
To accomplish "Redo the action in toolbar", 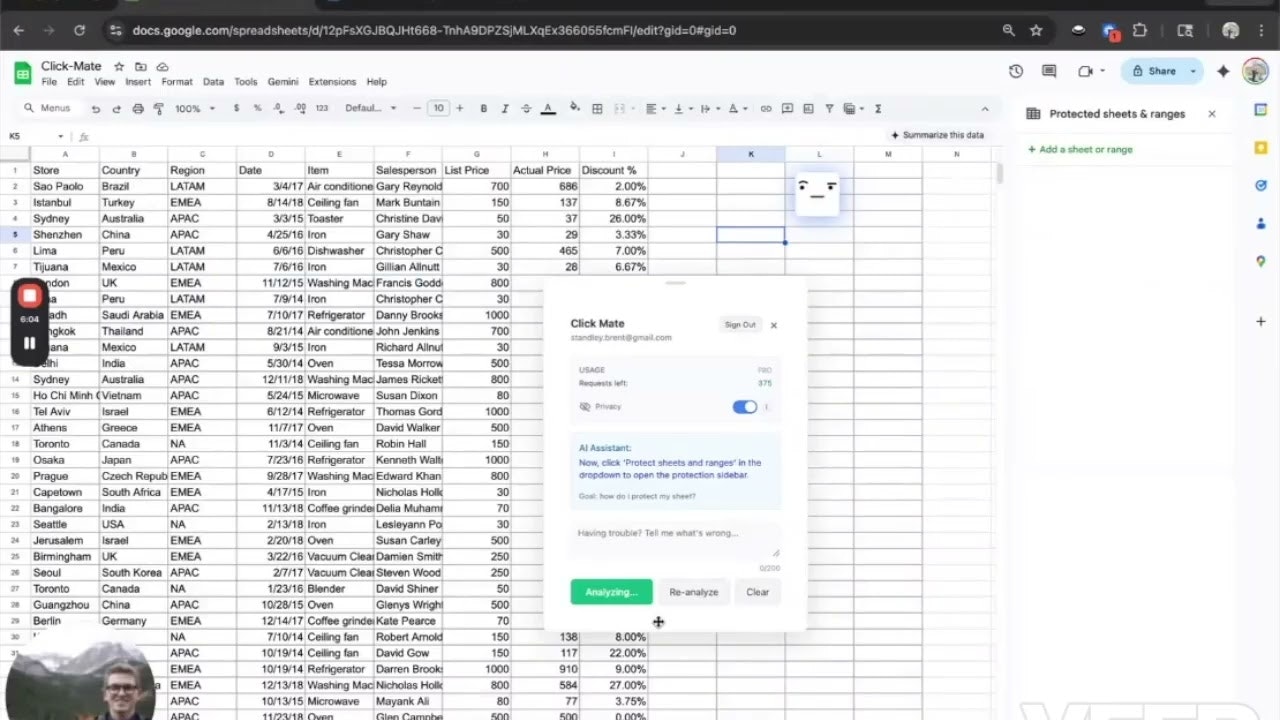I will click(x=116, y=108).
